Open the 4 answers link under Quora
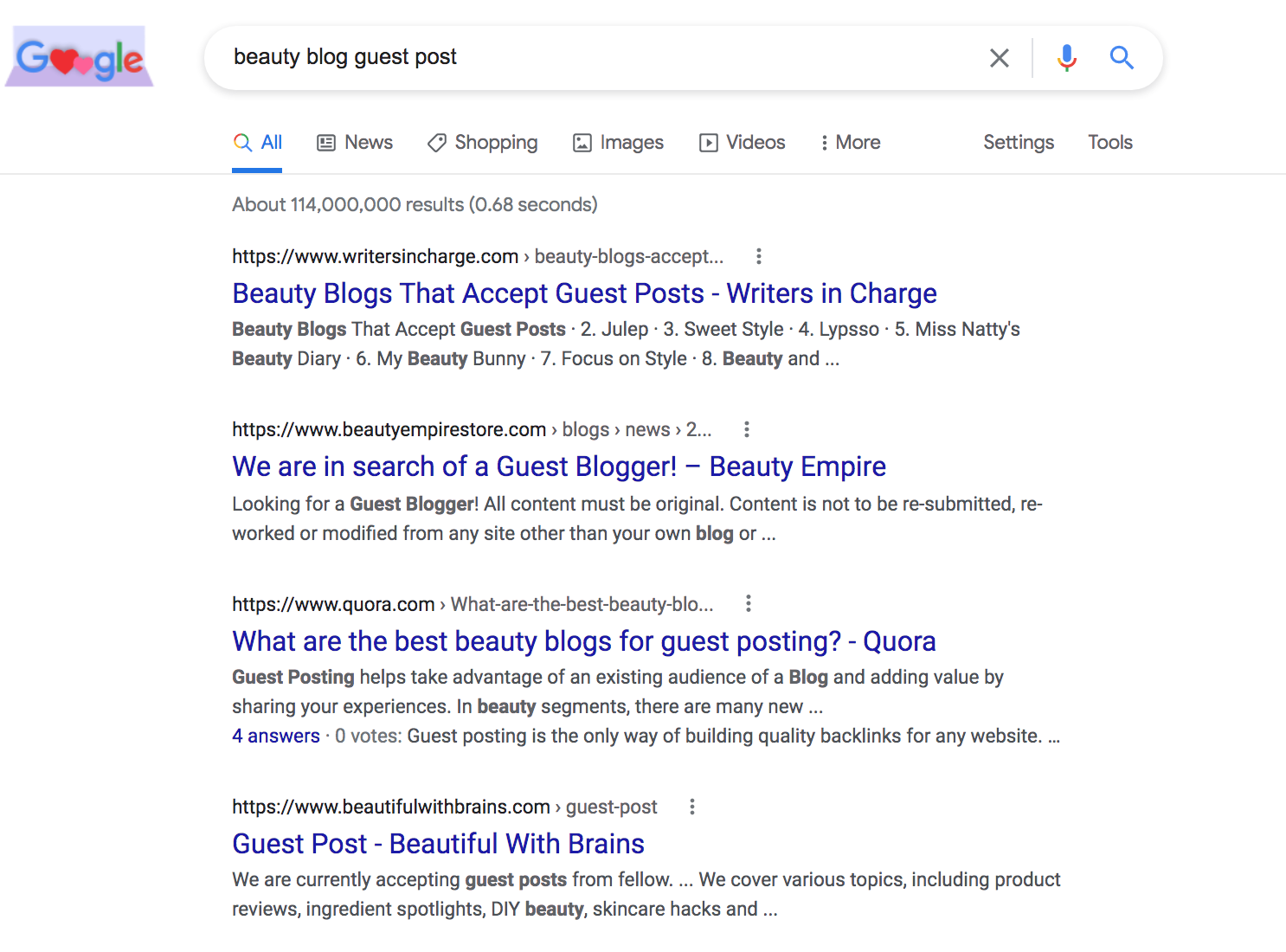Viewport: 1286px width, 952px height. [x=276, y=736]
